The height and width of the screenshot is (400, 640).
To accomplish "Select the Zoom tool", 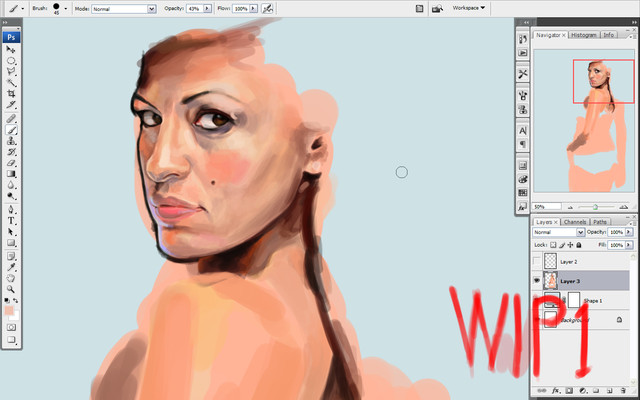I will tap(11, 289).
